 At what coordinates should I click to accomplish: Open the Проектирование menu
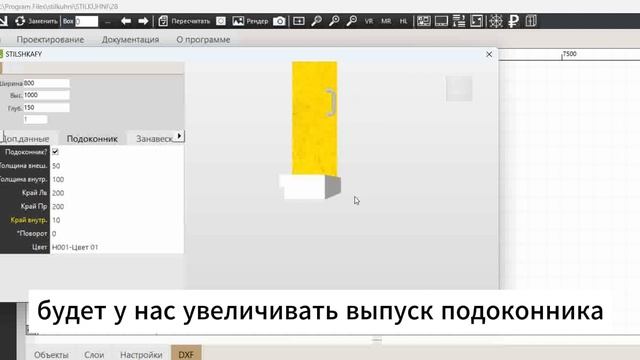(50, 40)
